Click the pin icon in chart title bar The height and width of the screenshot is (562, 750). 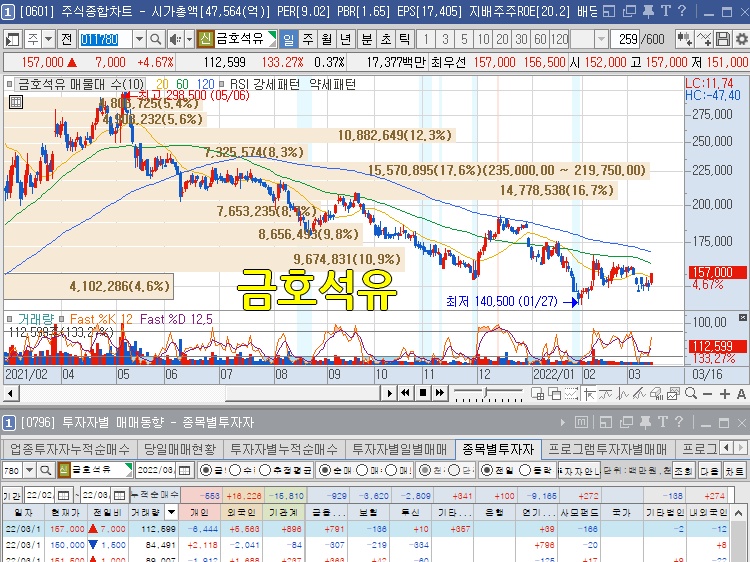point(648,11)
